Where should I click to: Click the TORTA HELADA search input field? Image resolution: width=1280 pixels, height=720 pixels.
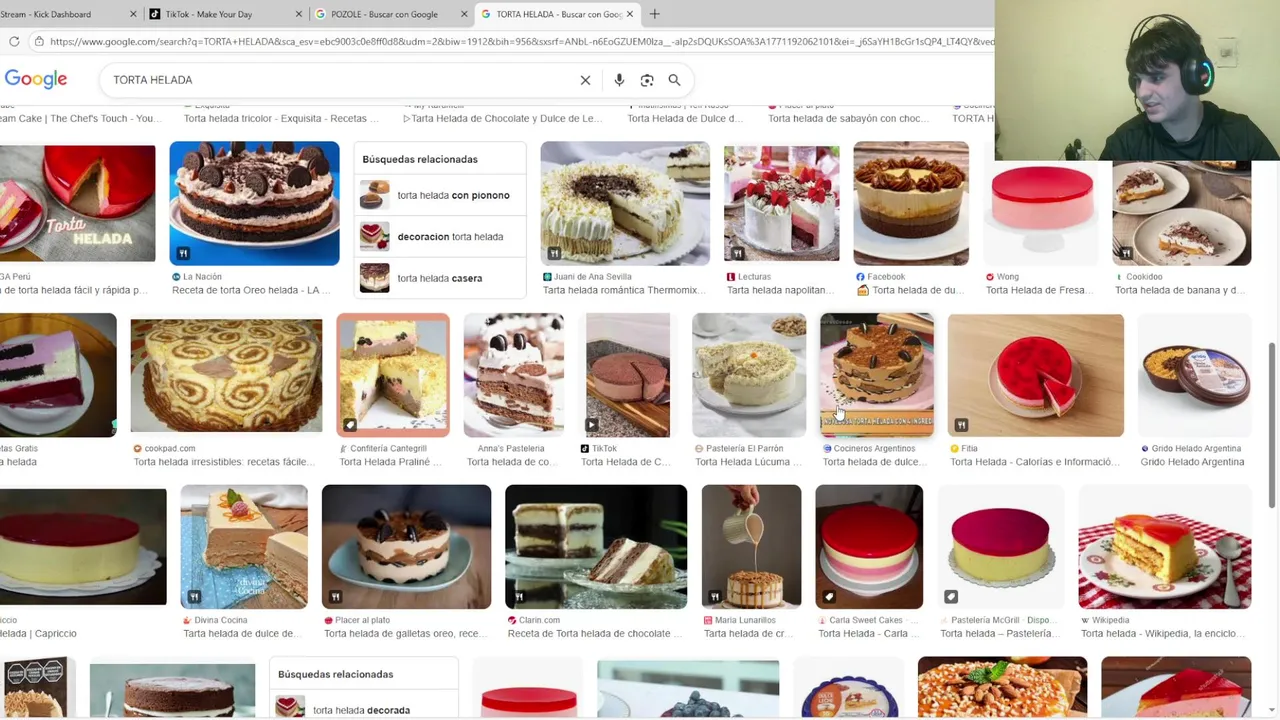click(340, 80)
